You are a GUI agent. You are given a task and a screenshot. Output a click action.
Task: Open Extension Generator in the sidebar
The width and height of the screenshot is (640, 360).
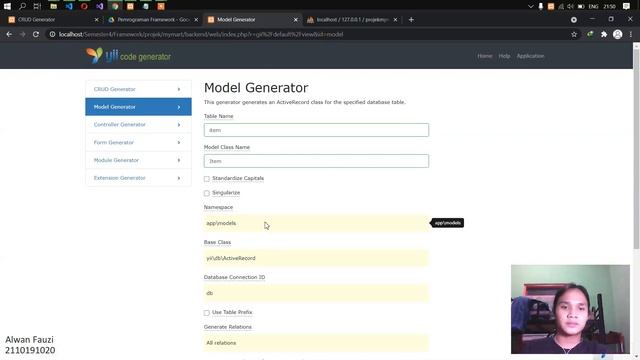[x=138, y=178]
